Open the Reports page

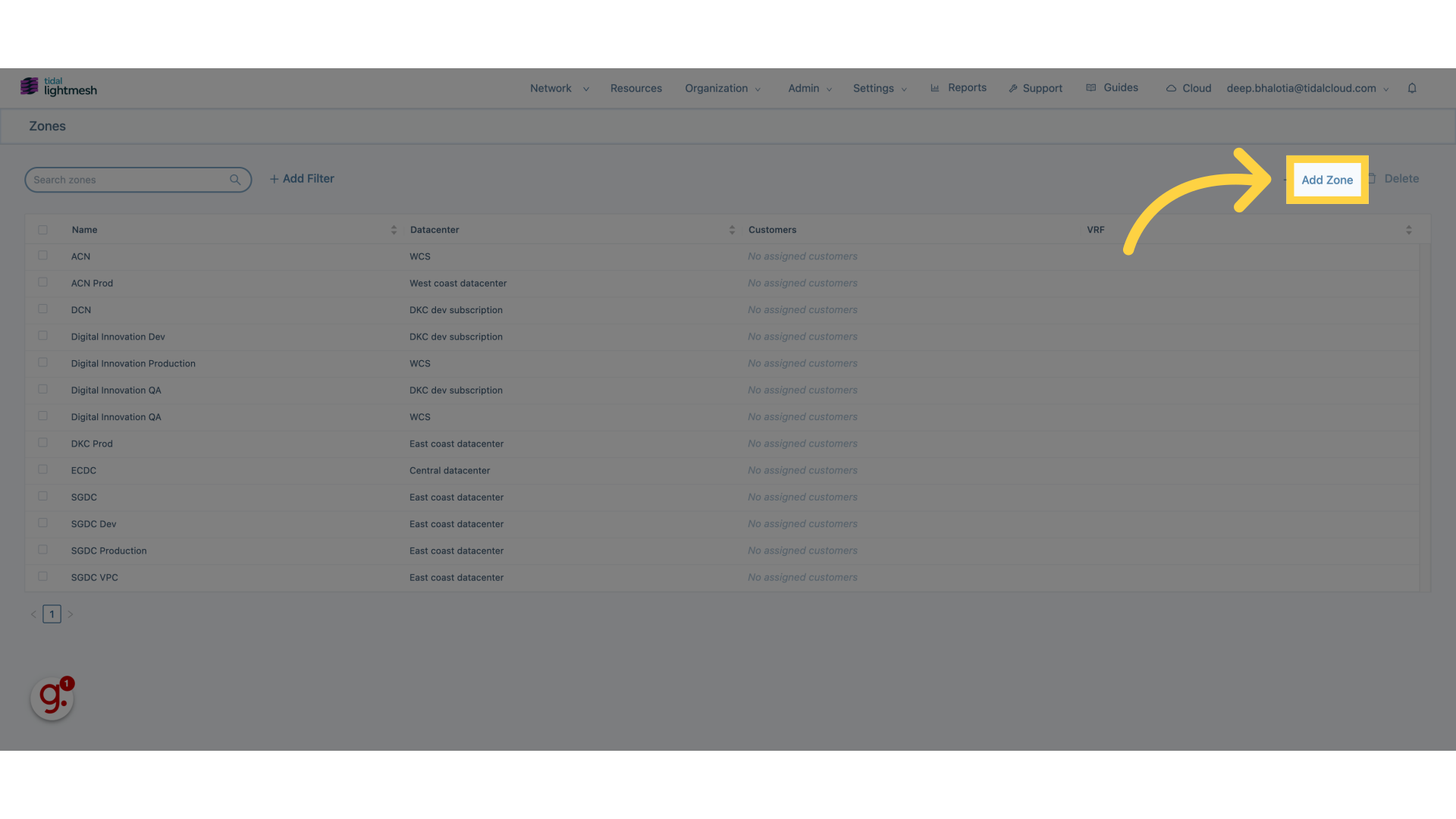(x=959, y=88)
